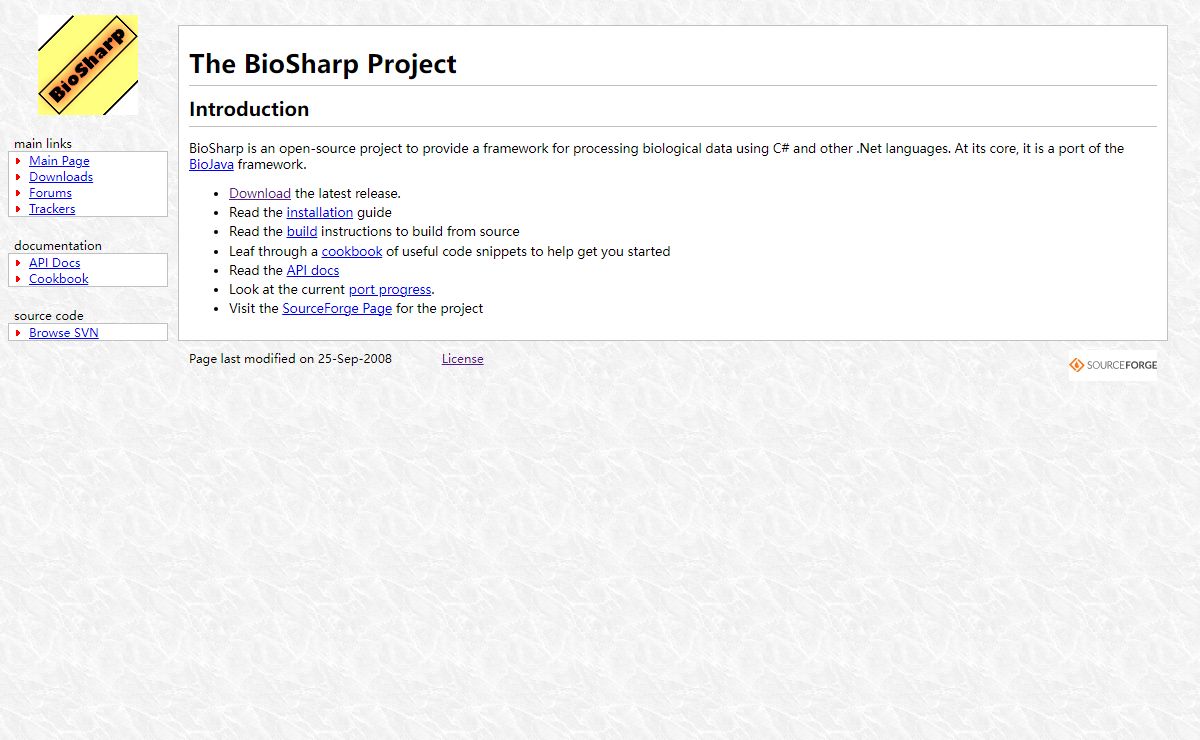Click red arrow bullet beside Trackers

[x=18, y=209]
